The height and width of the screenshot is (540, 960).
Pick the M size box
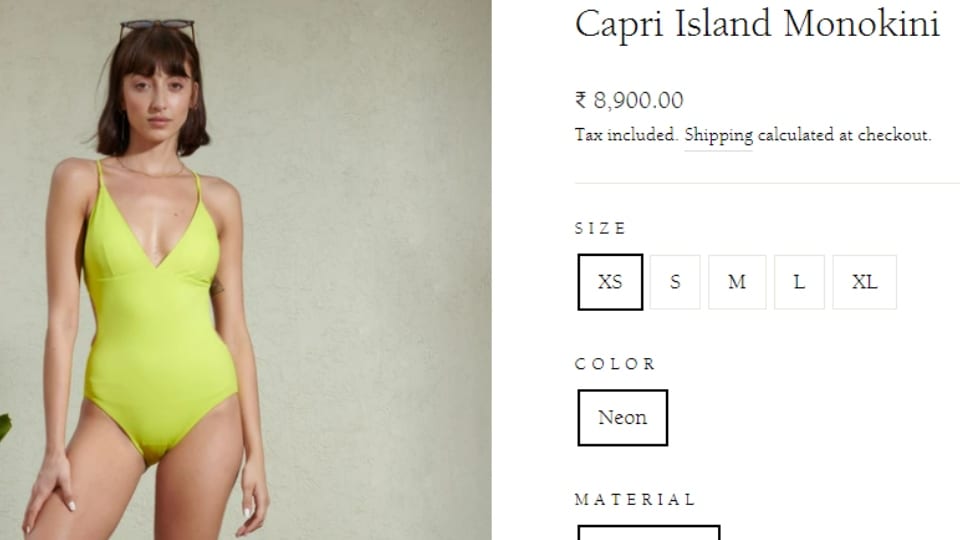(x=737, y=282)
